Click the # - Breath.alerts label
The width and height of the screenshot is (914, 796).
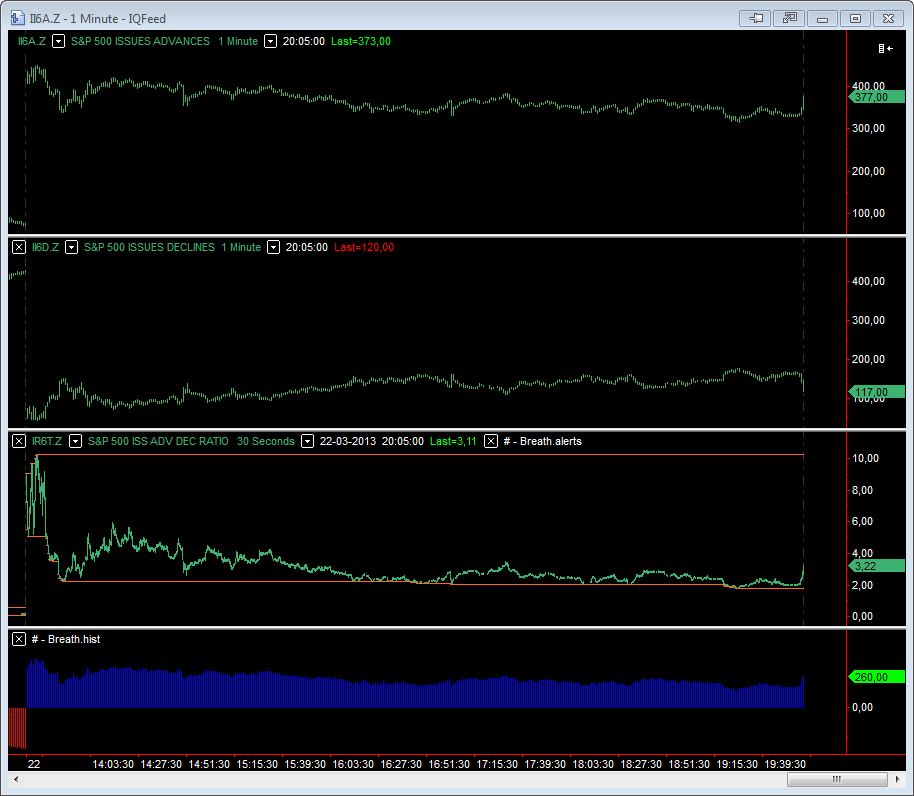point(543,441)
